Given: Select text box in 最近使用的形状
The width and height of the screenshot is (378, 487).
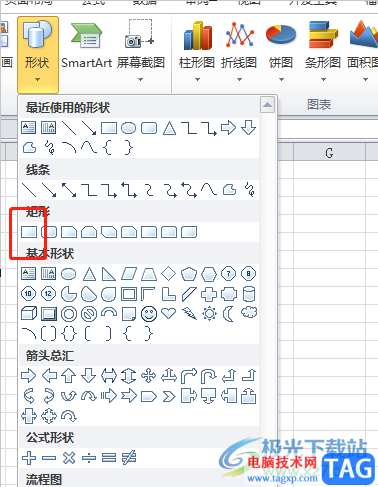Looking at the screenshot, I should click(29, 127).
